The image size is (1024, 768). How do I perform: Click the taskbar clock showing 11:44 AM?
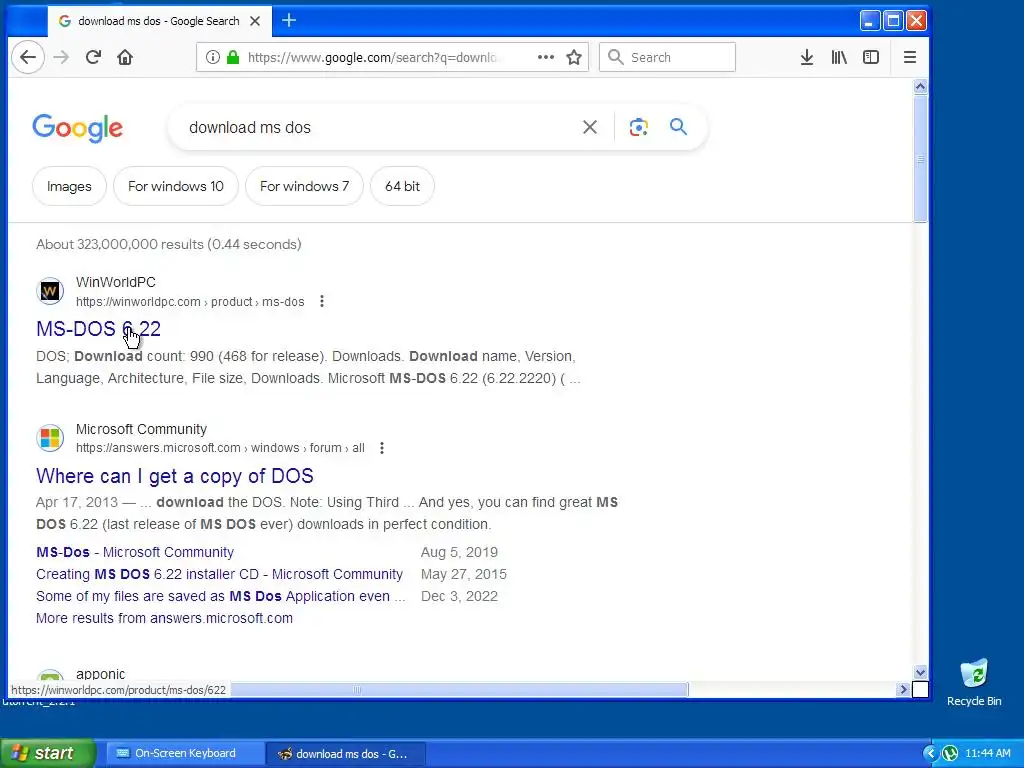click(x=987, y=754)
